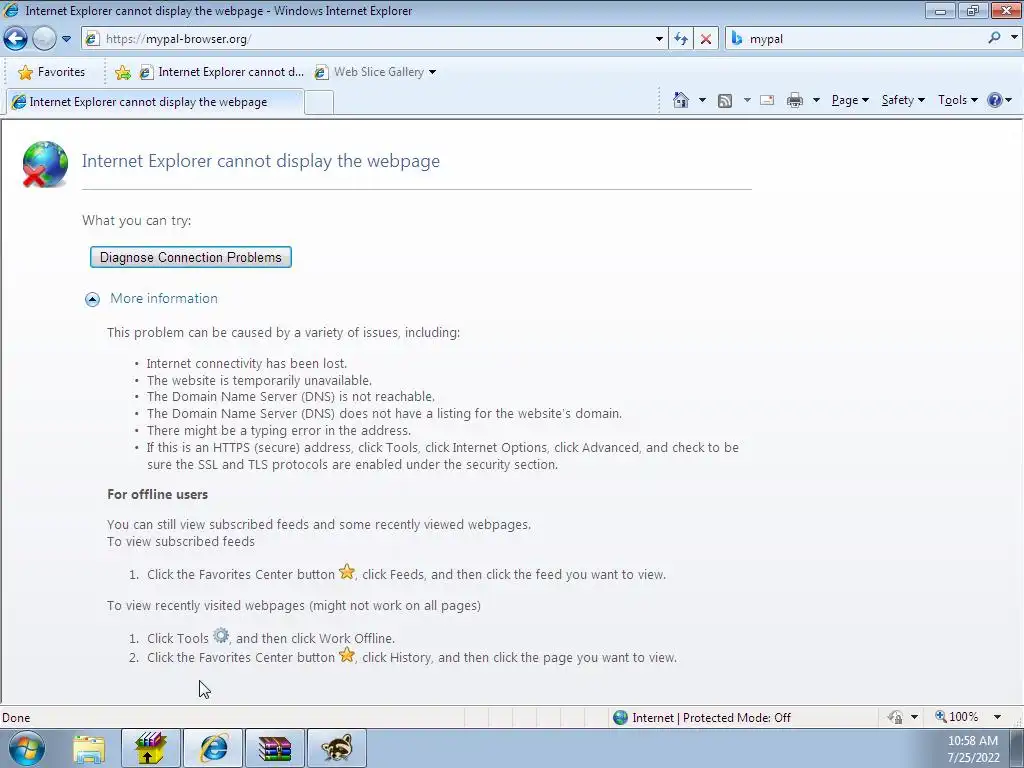Expand the status bar security dropdown arrow

point(914,717)
